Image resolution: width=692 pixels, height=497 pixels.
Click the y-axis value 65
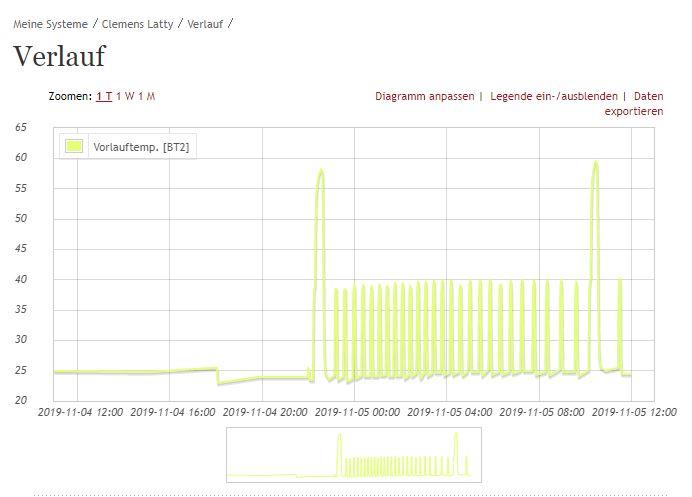21,128
